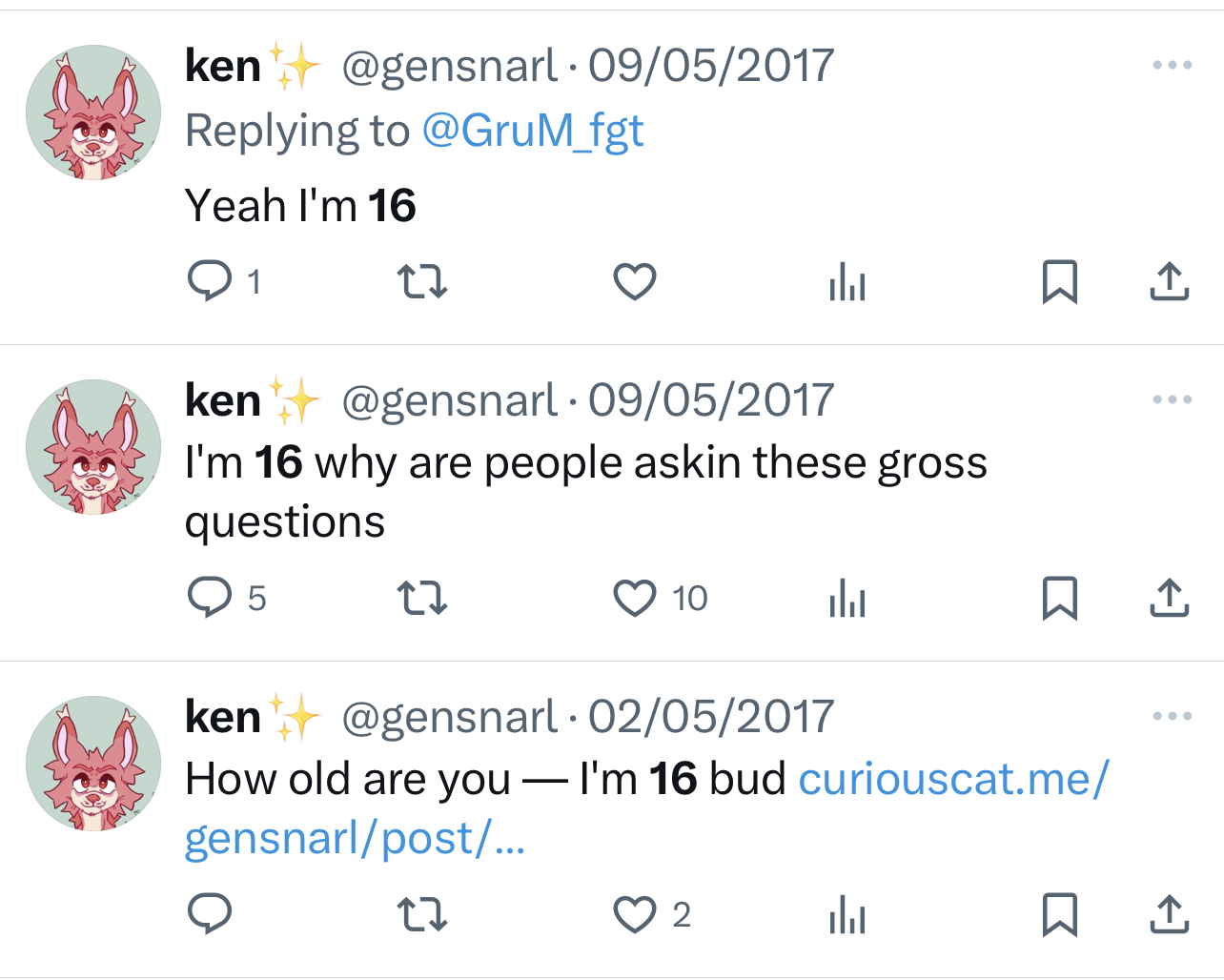
Task: Click the avatar on the 02/05/2017 tweet
Action: [93, 763]
